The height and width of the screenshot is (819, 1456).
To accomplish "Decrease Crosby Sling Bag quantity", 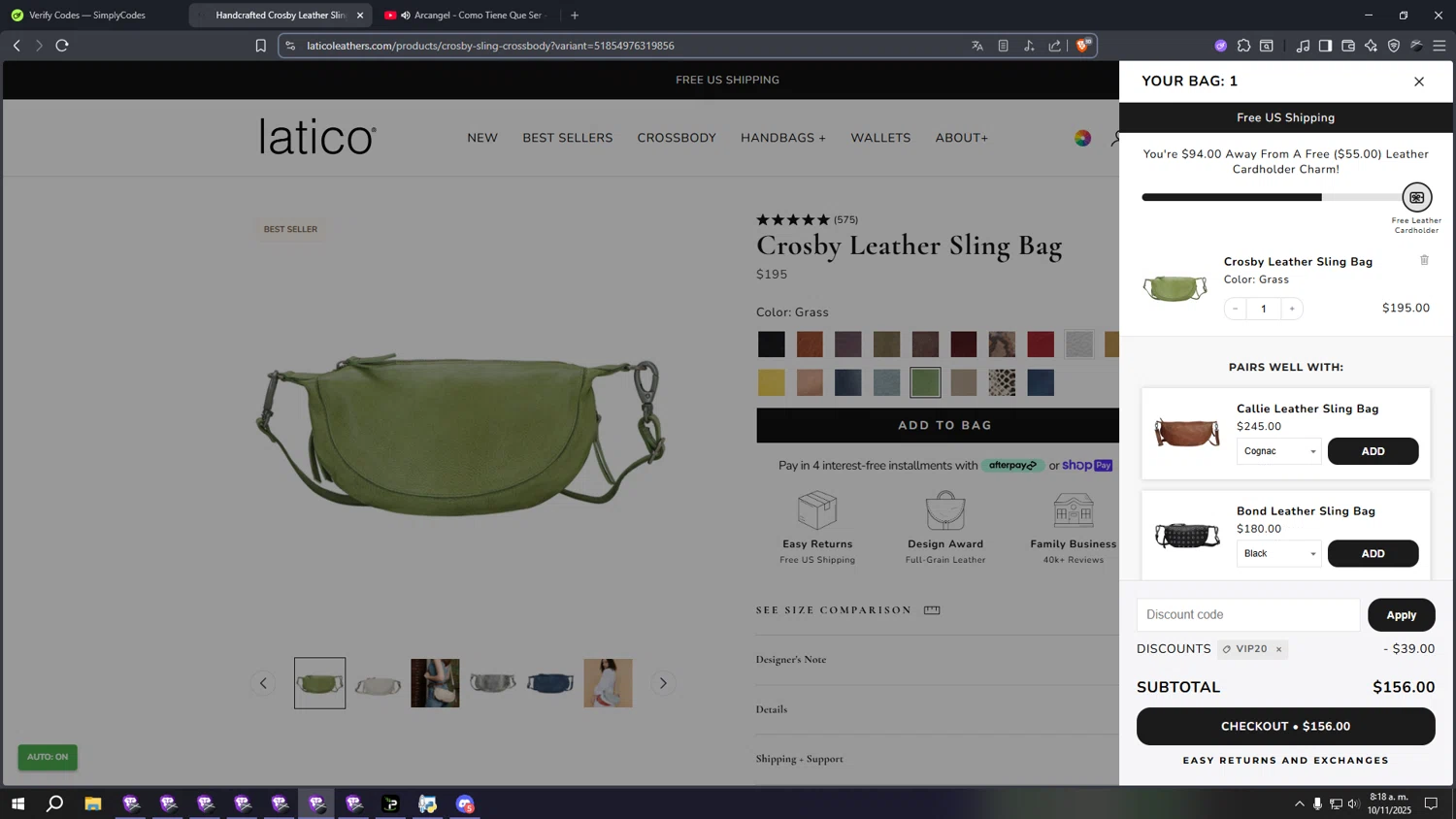I will click(x=1235, y=309).
